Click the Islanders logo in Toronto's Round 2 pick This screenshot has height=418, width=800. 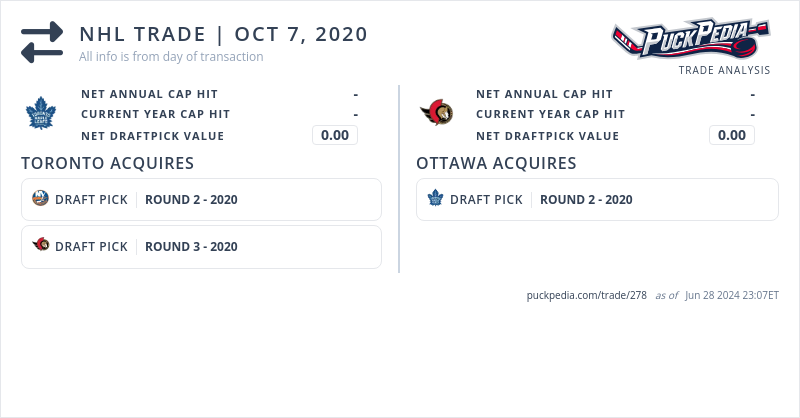[x=40, y=198]
